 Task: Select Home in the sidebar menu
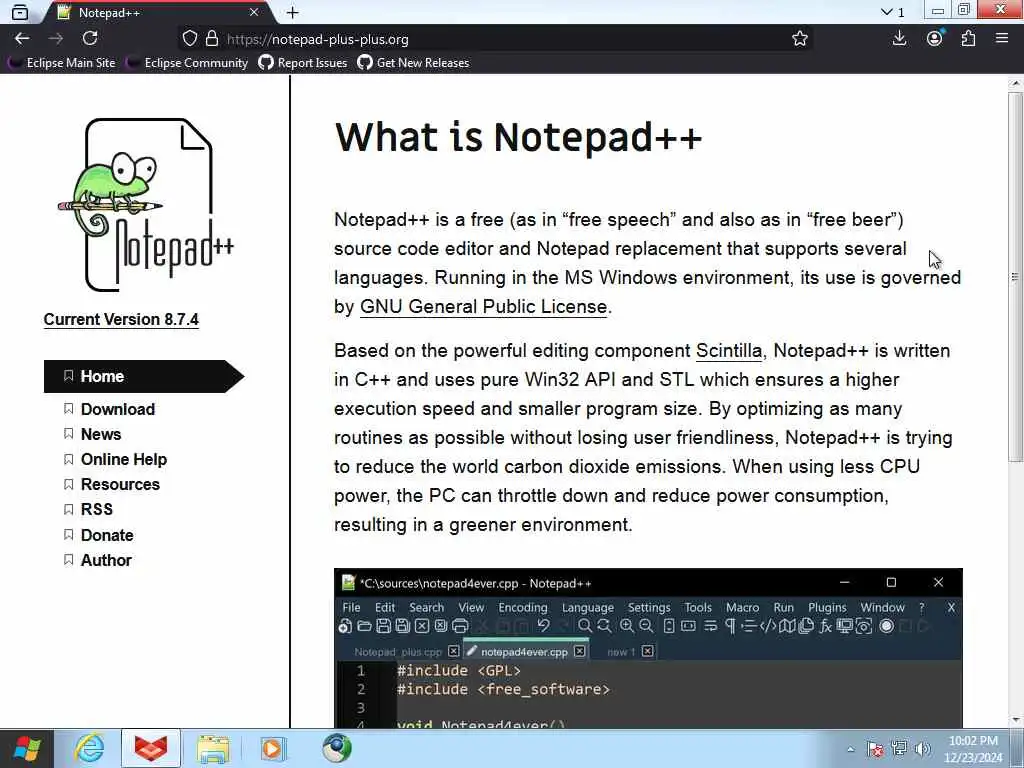click(144, 376)
